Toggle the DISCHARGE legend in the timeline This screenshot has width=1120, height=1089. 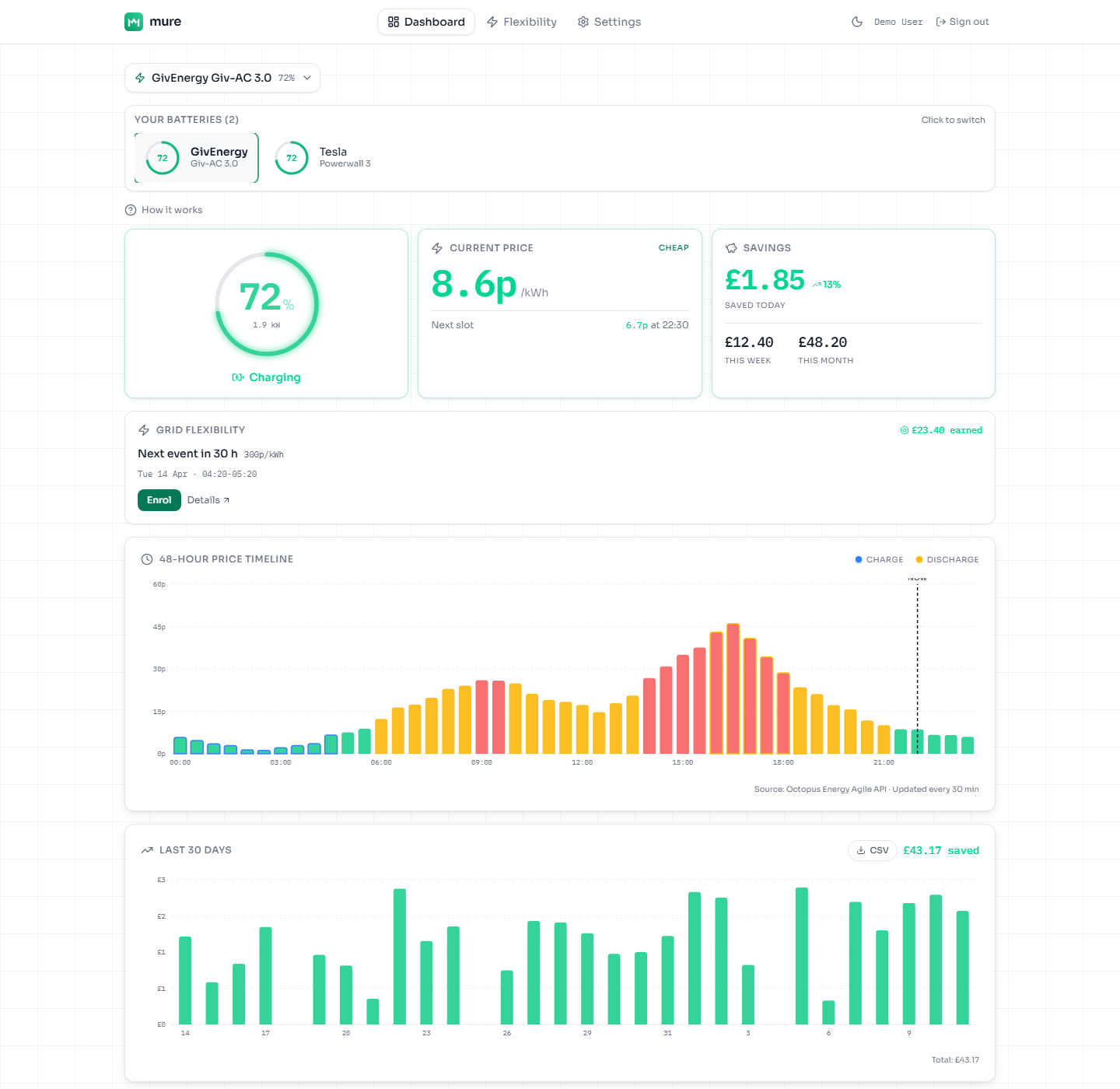click(x=947, y=559)
